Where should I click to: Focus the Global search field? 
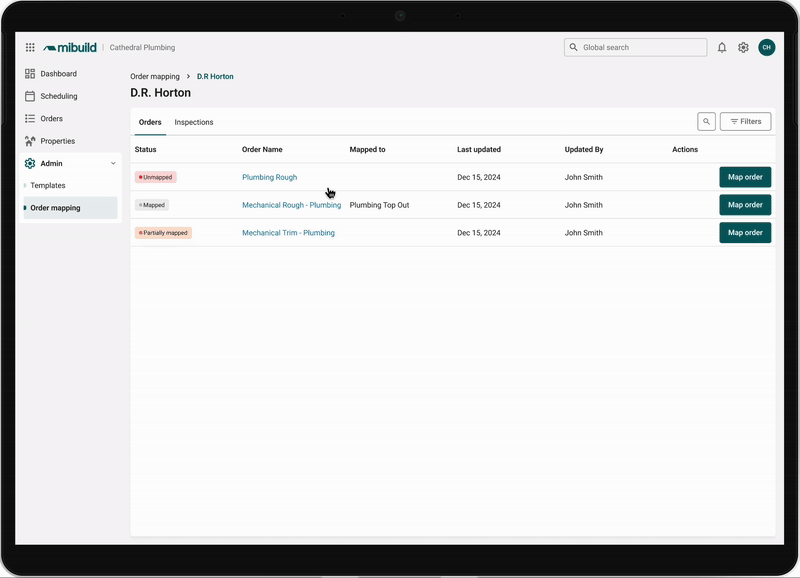click(635, 47)
